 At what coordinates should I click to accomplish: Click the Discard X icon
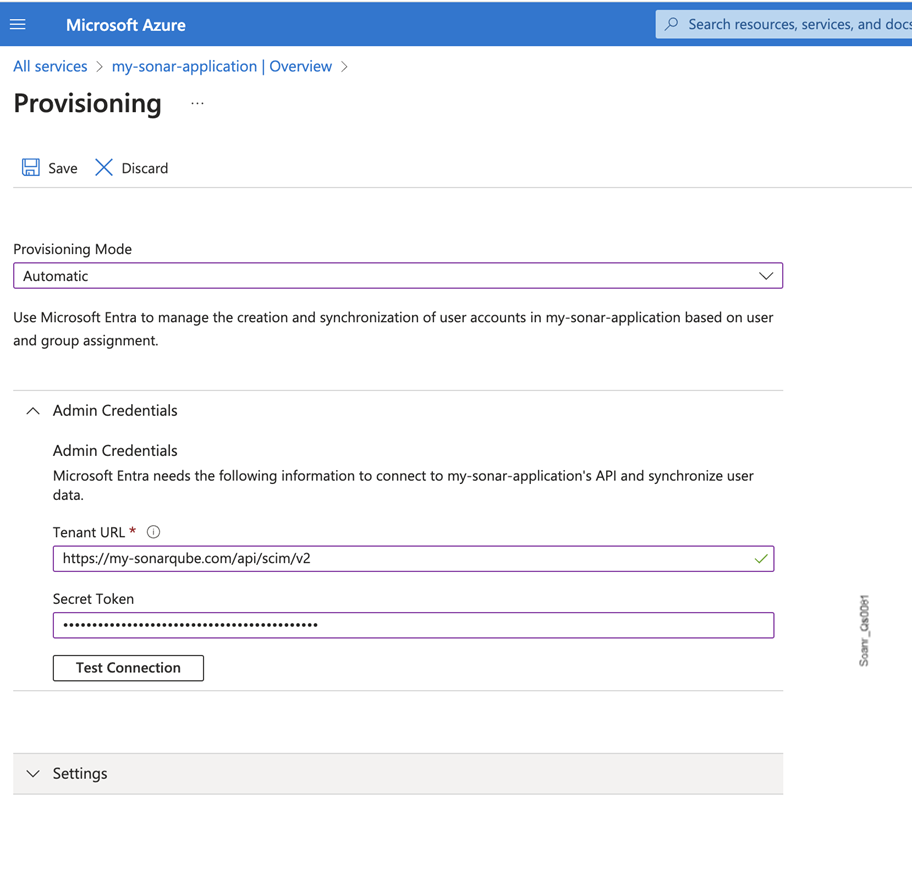(104, 167)
